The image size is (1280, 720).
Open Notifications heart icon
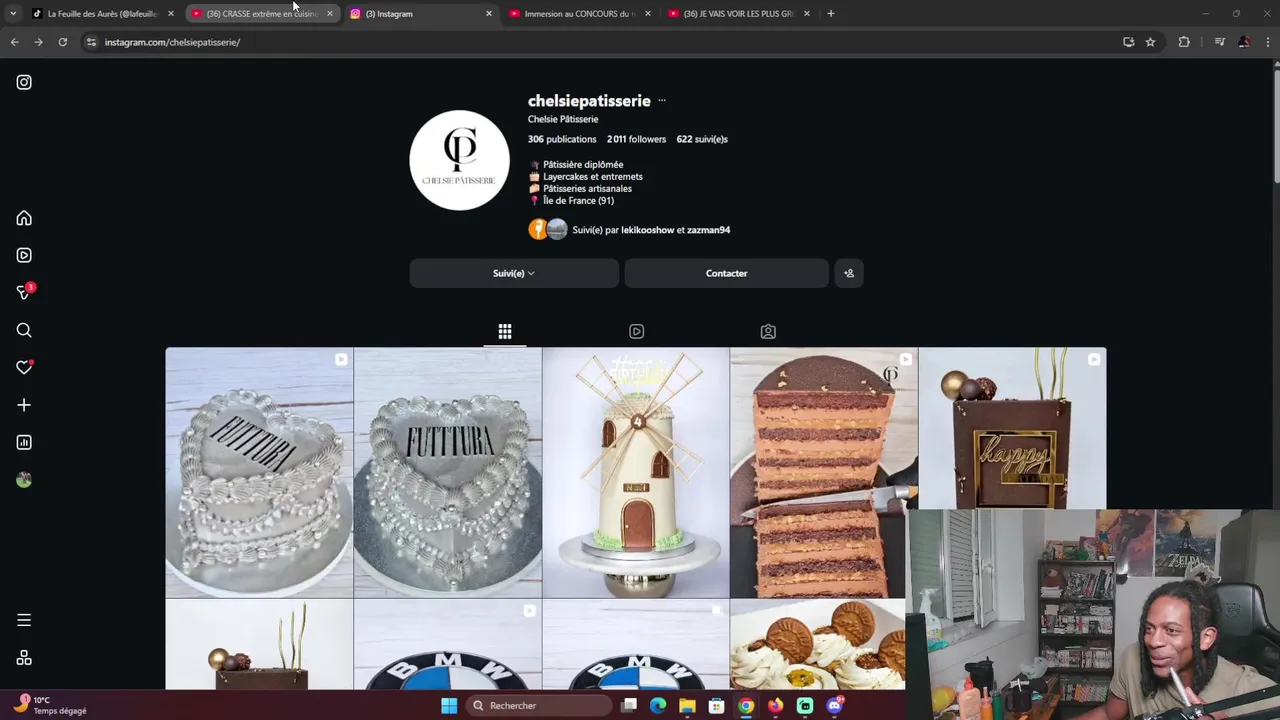click(x=24, y=367)
